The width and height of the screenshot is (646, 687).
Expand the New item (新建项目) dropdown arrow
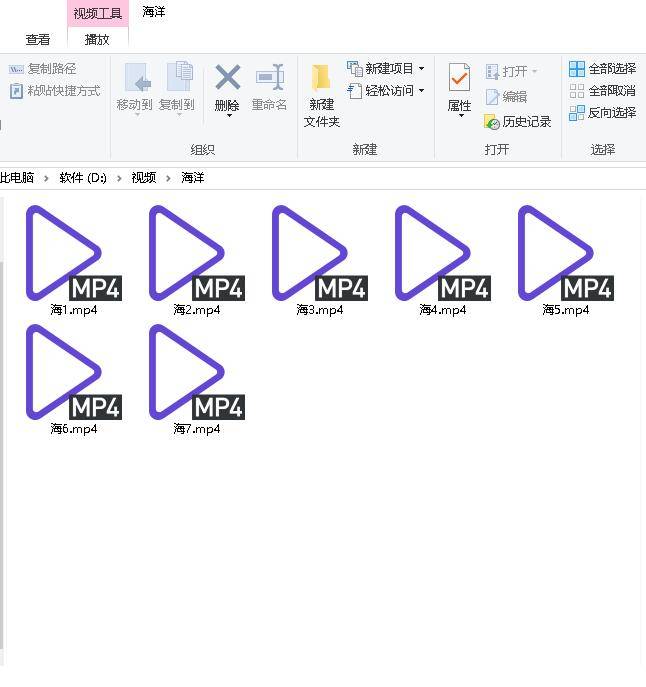pyautogui.click(x=421, y=68)
